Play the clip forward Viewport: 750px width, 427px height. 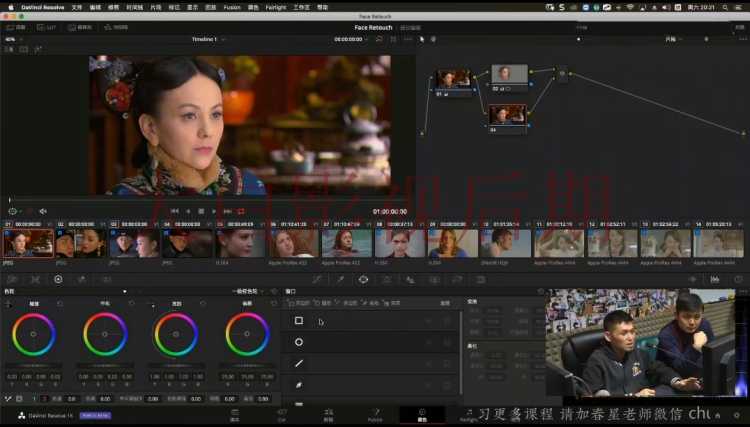pyautogui.click(x=214, y=211)
